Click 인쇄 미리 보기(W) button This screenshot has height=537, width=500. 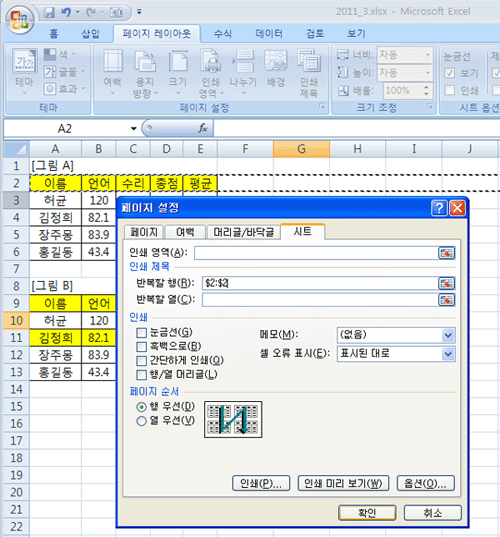(343, 483)
